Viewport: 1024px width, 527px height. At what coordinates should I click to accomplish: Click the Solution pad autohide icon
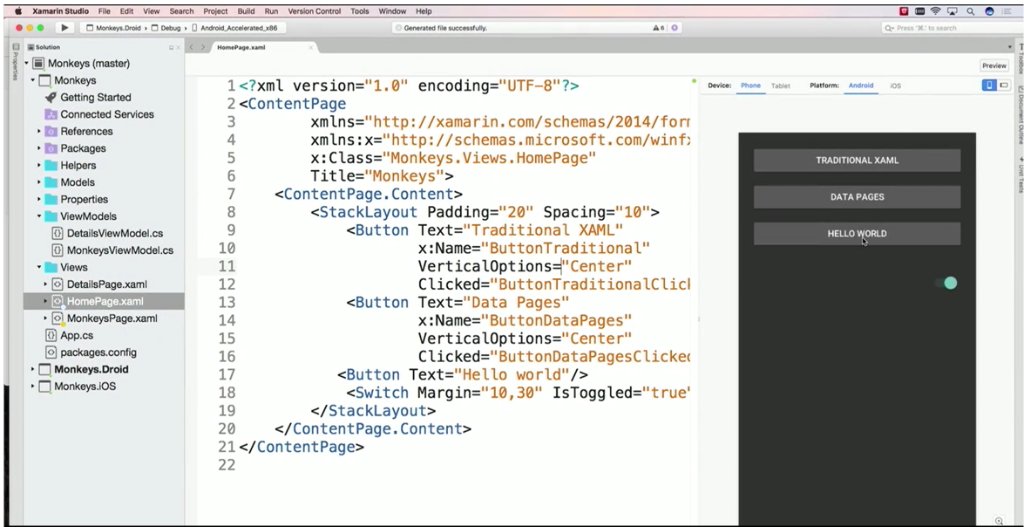pos(171,48)
